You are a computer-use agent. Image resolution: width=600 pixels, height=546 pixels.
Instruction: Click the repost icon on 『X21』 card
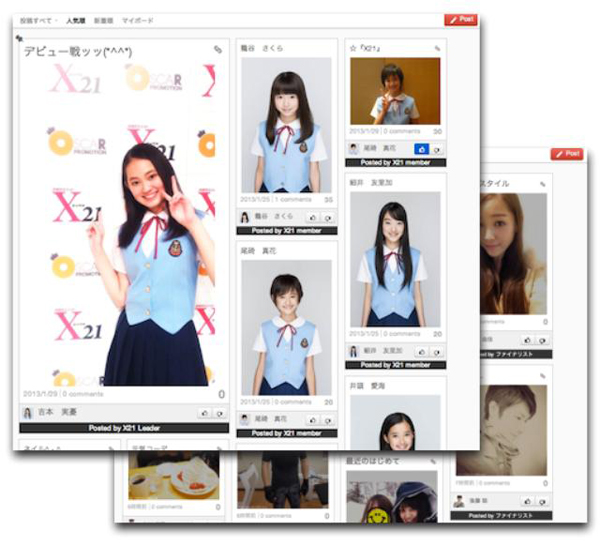pyautogui.click(x=437, y=148)
